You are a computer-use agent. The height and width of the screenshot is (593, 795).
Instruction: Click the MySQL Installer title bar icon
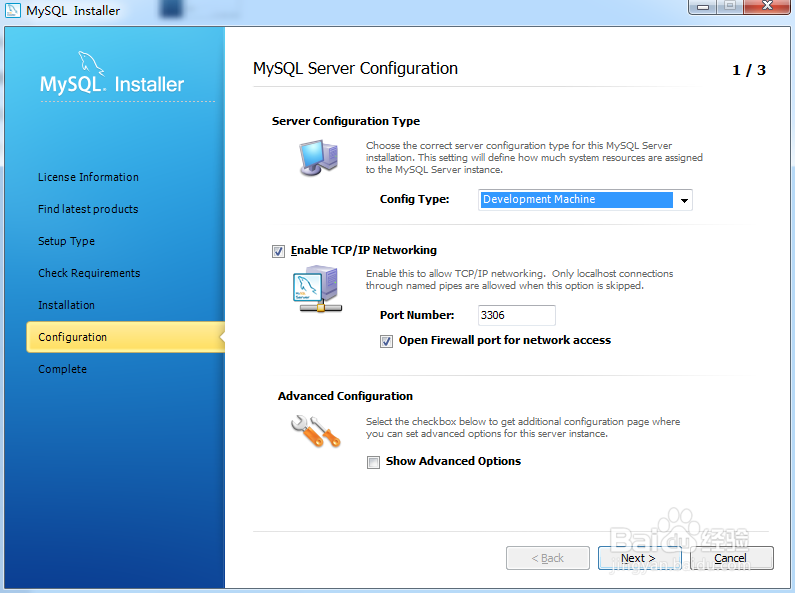(13, 10)
